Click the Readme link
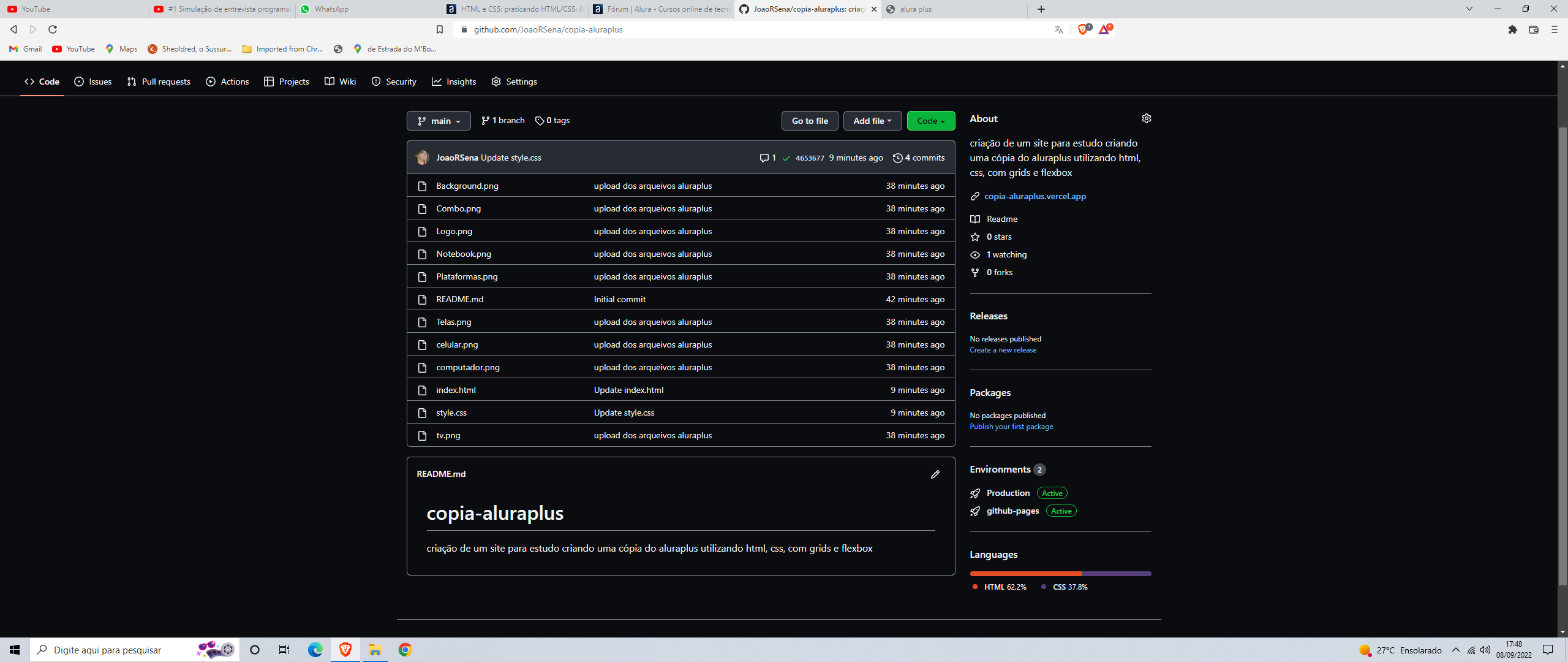Viewport: 1568px width, 662px height. 1002,218
